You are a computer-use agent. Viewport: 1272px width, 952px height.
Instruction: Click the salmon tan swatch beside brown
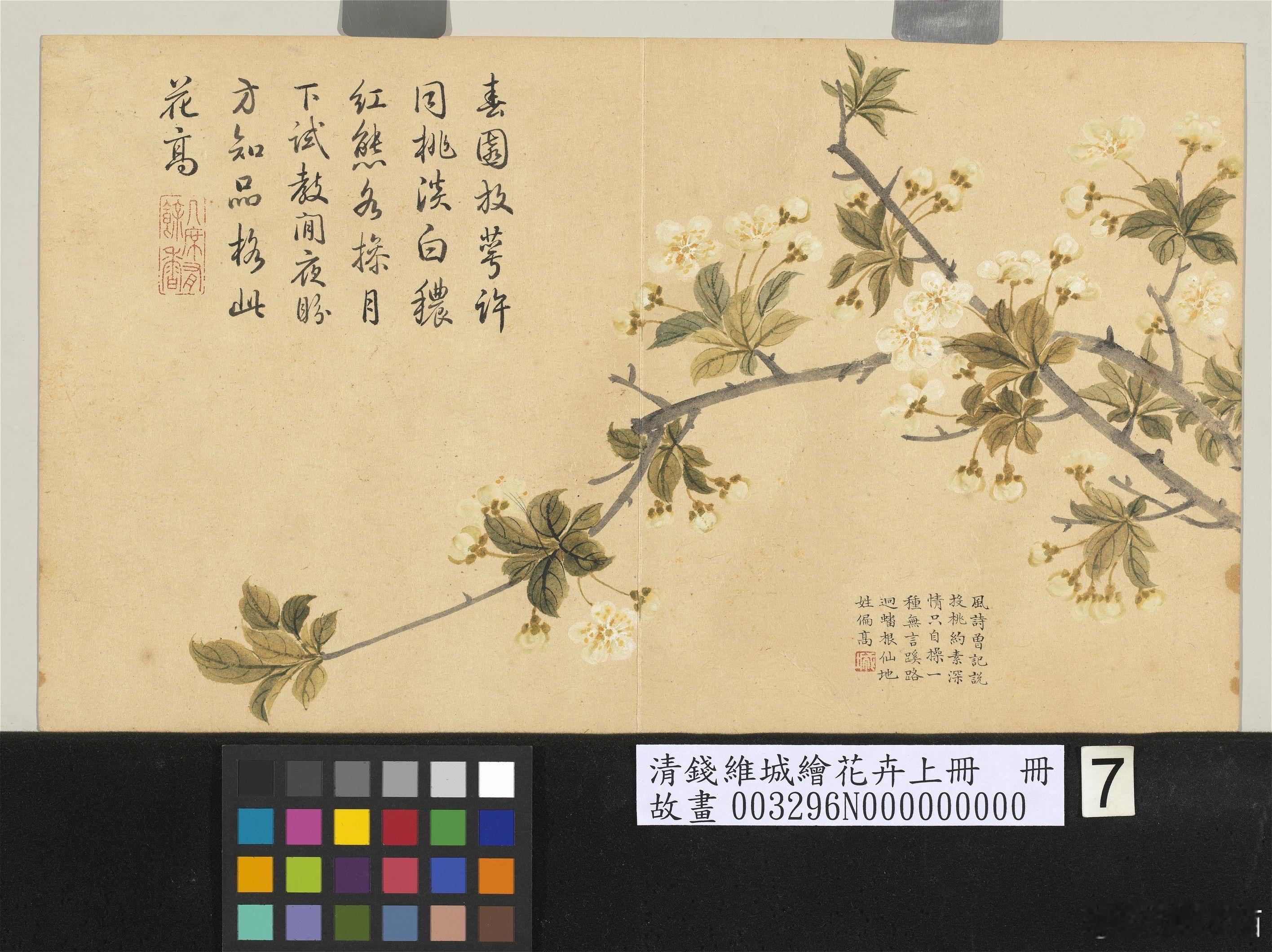448,923
